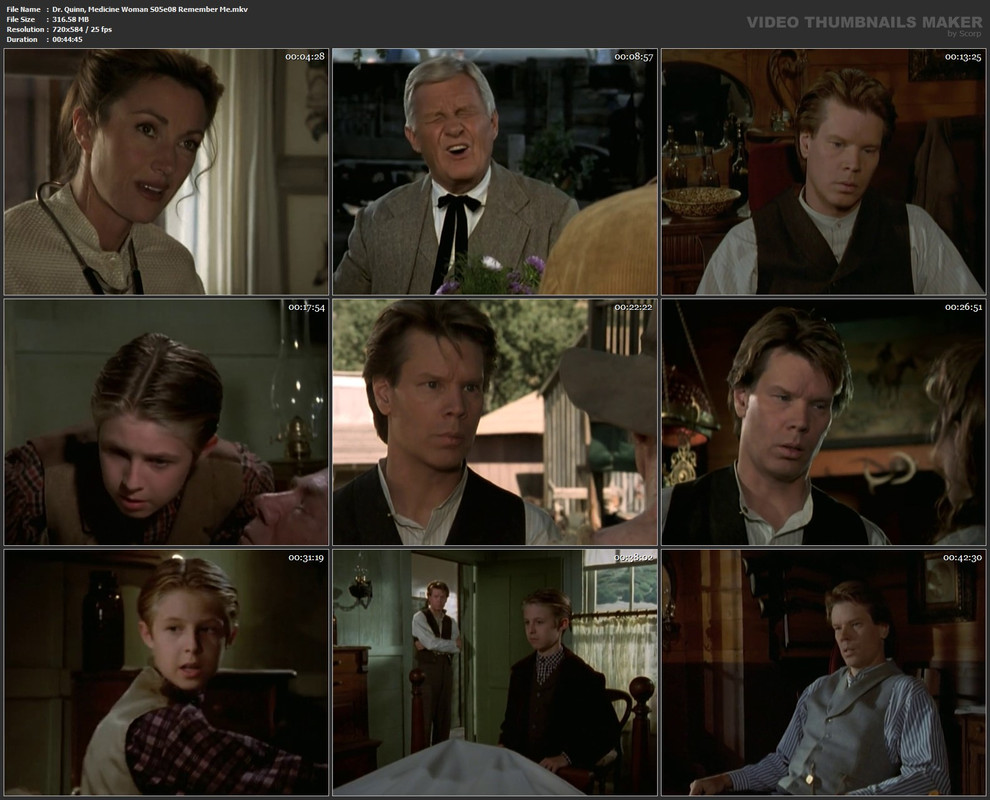Image resolution: width=990 pixels, height=800 pixels.
Task: Select the thumbnail at 00:08:57
Action: 495,172
